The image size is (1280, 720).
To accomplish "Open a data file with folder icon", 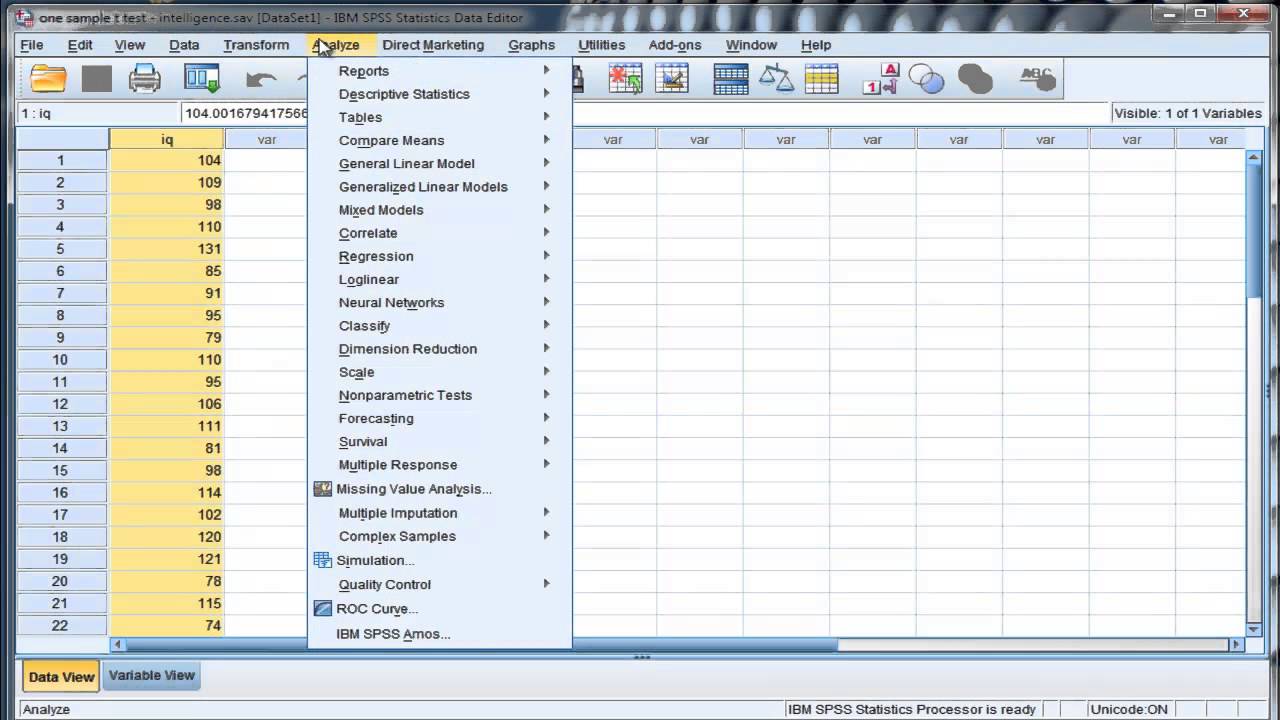I will coord(47,79).
